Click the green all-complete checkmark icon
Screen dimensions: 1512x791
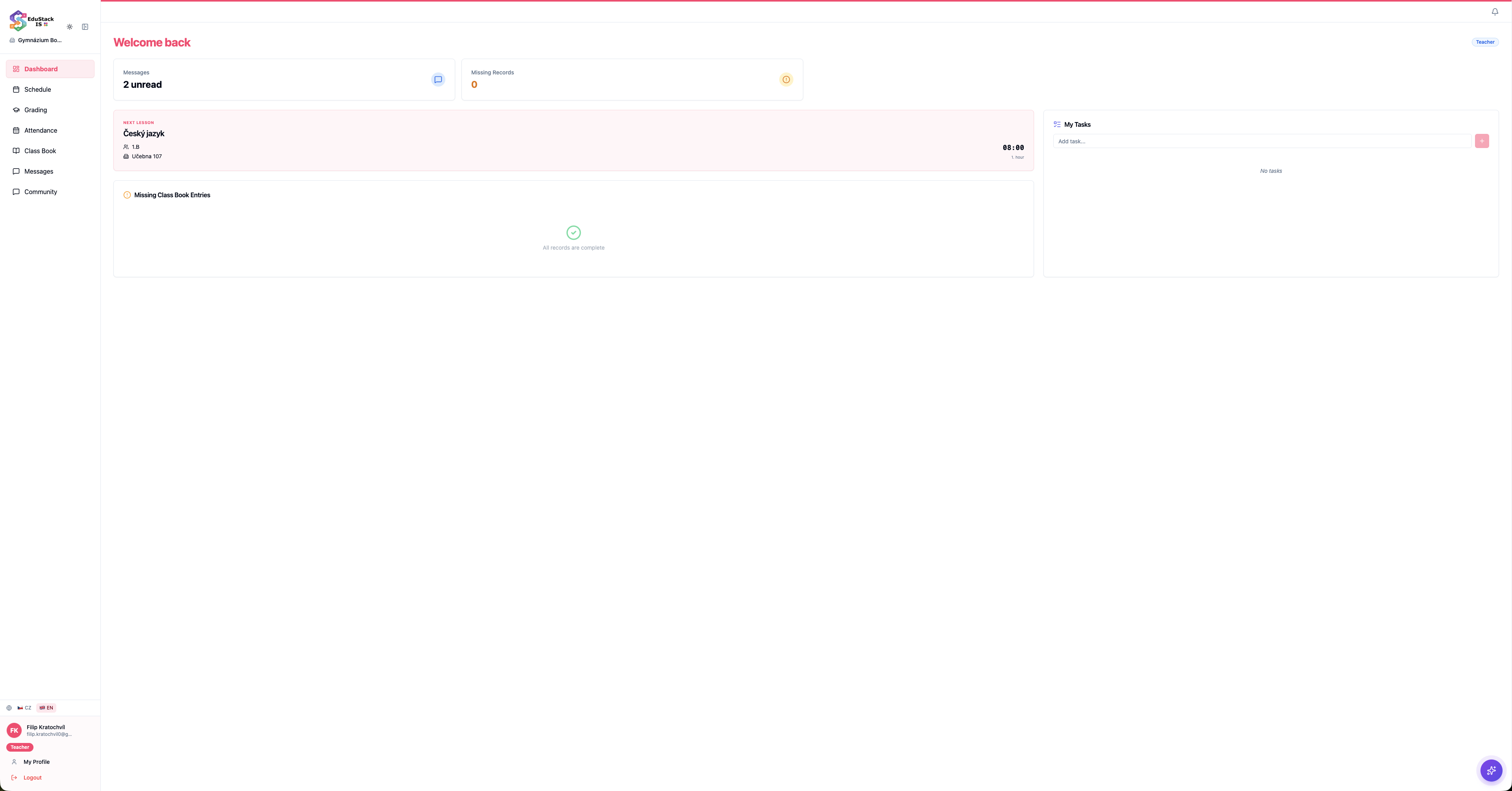tap(573, 233)
